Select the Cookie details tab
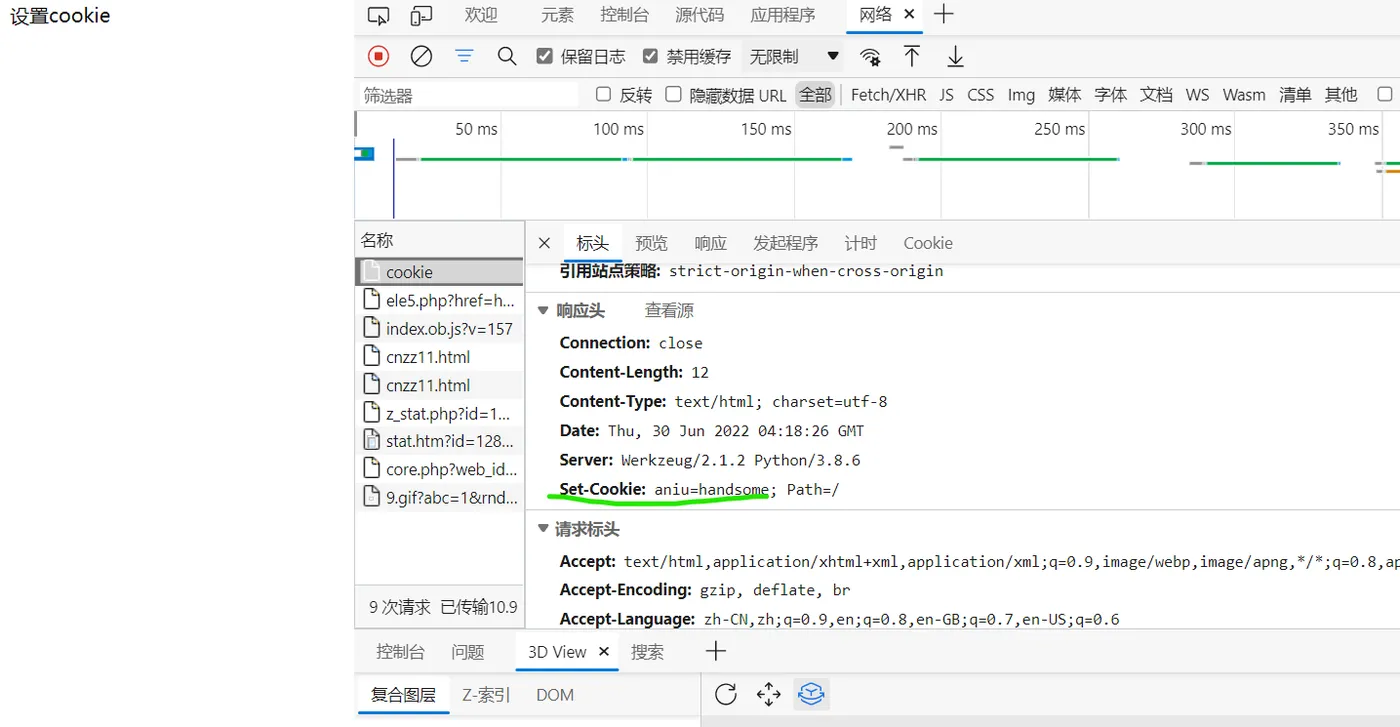The width and height of the screenshot is (1400, 727). (928, 243)
